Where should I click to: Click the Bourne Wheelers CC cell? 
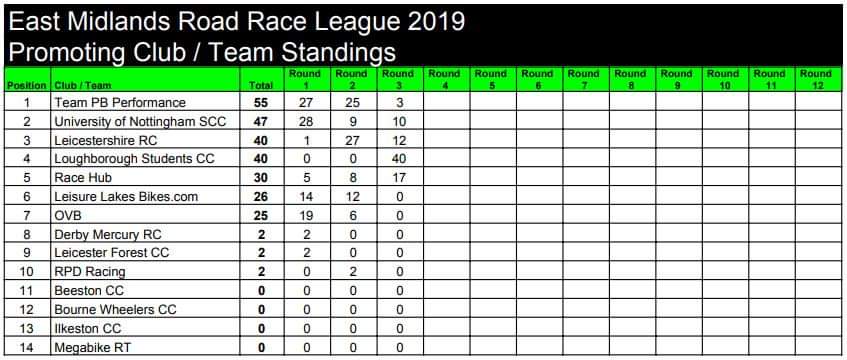pos(145,309)
